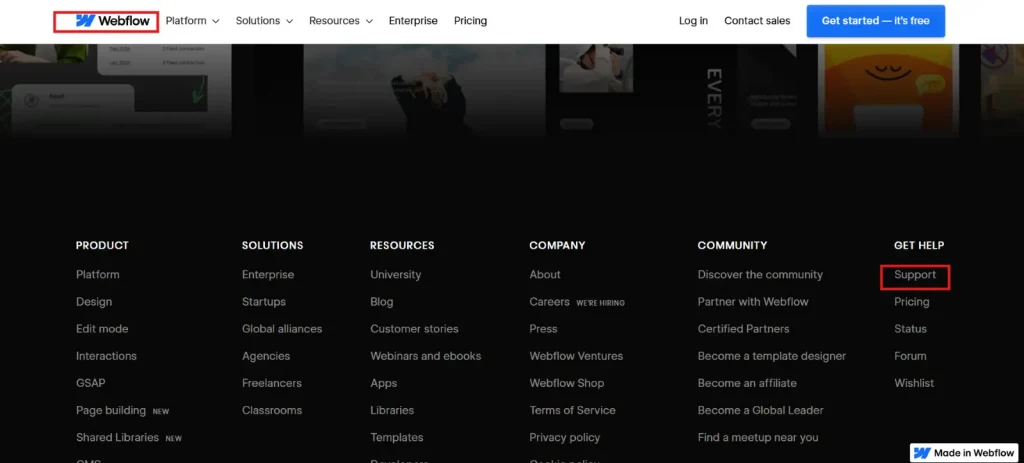
Task: Open University footer link
Action: coord(395,274)
